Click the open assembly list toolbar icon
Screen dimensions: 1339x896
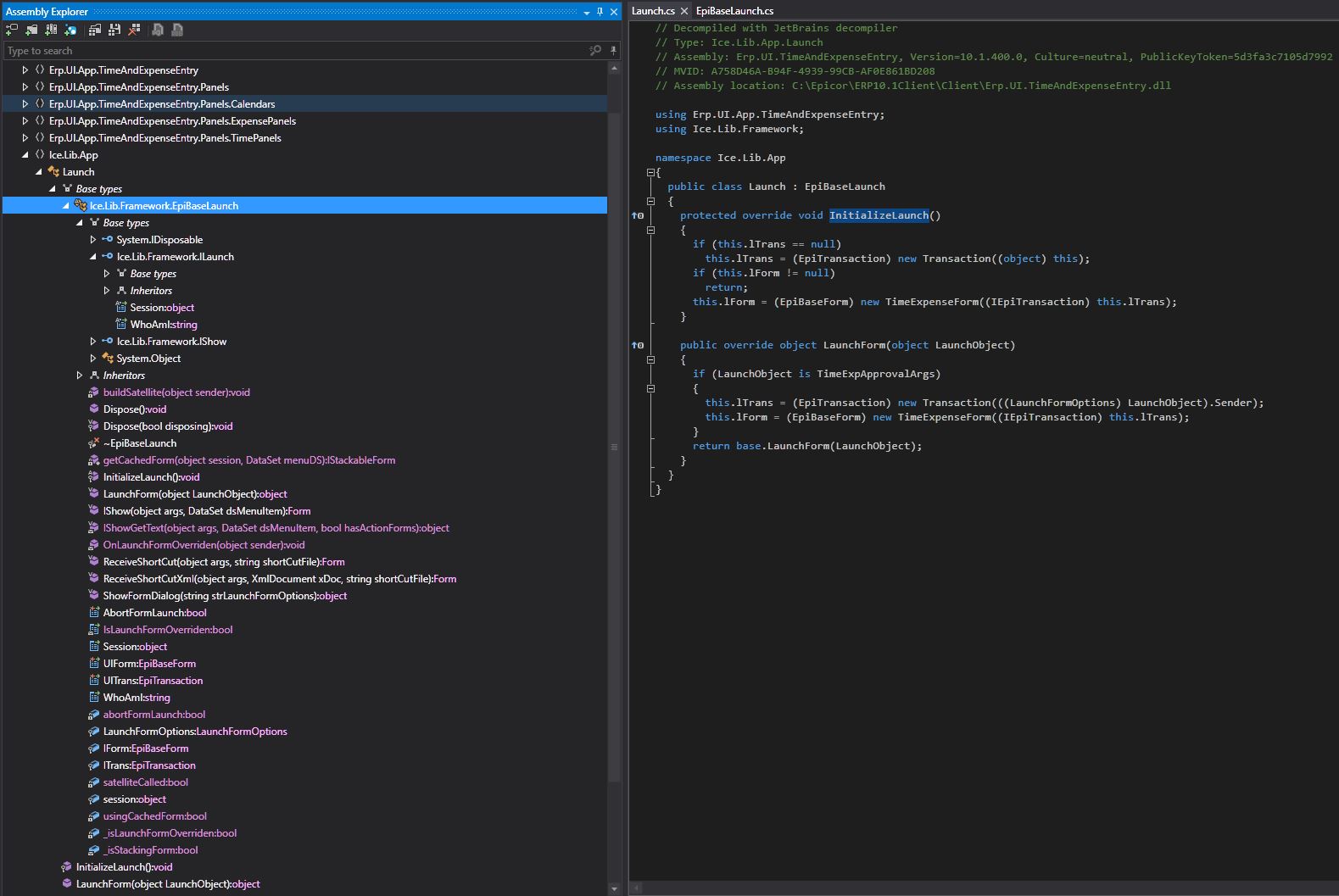tap(95, 30)
